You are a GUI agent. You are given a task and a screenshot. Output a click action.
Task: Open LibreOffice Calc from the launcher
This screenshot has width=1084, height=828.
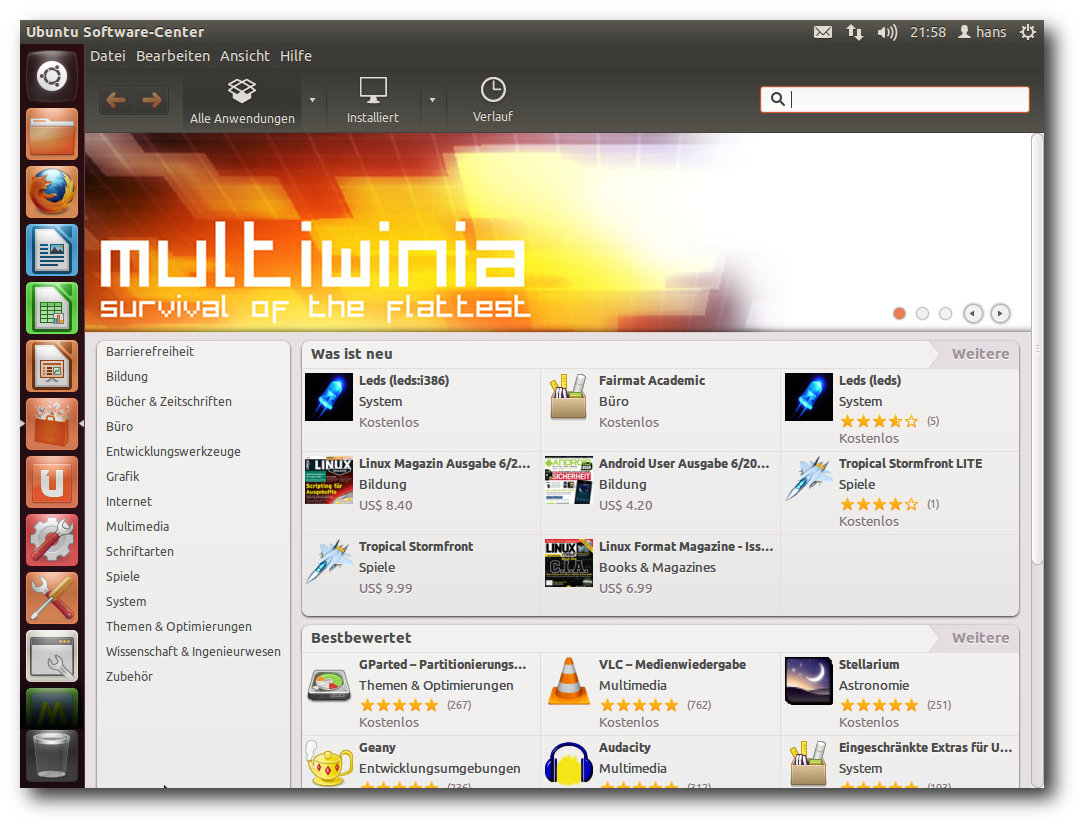(x=52, y=308)
